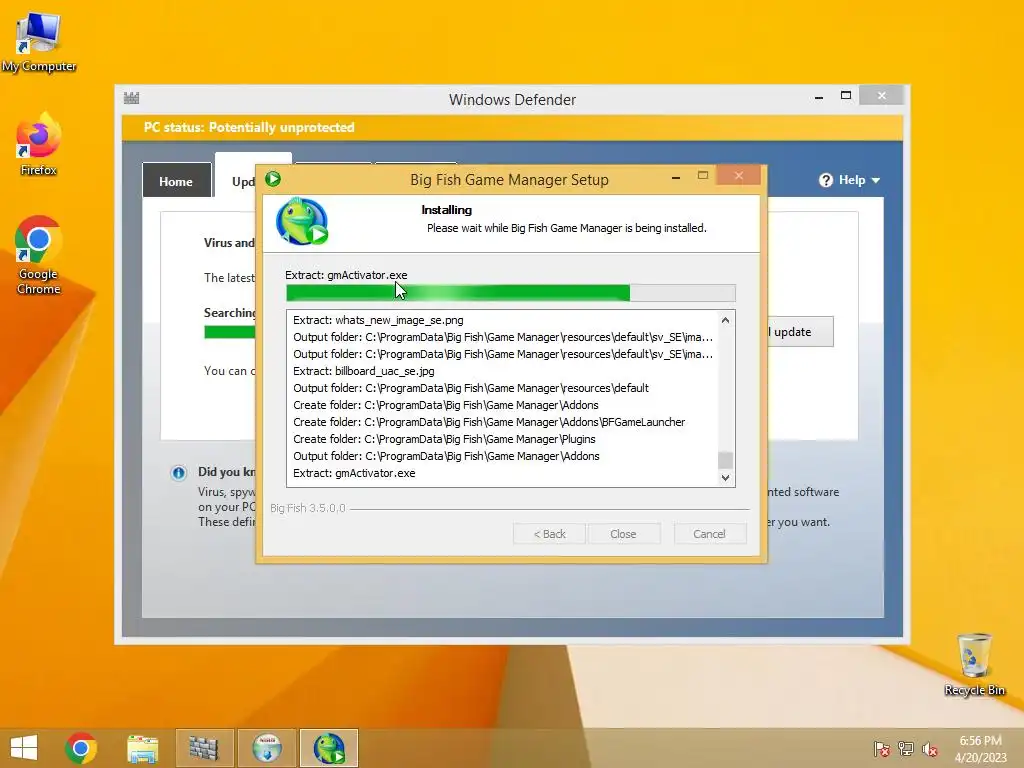Open the taskbar clock and date
Image resolution: width=1024 pixels, height=768 pixels.
tap(980, 749)
